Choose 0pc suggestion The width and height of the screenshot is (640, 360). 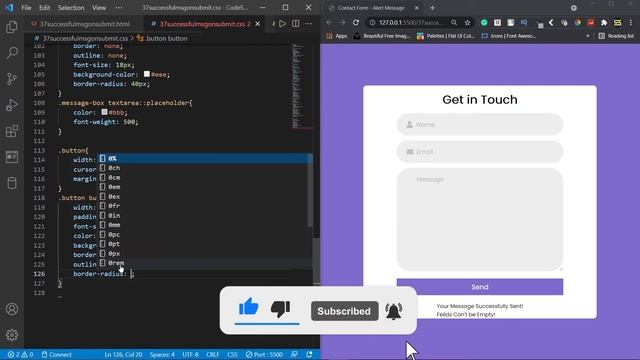204,234
